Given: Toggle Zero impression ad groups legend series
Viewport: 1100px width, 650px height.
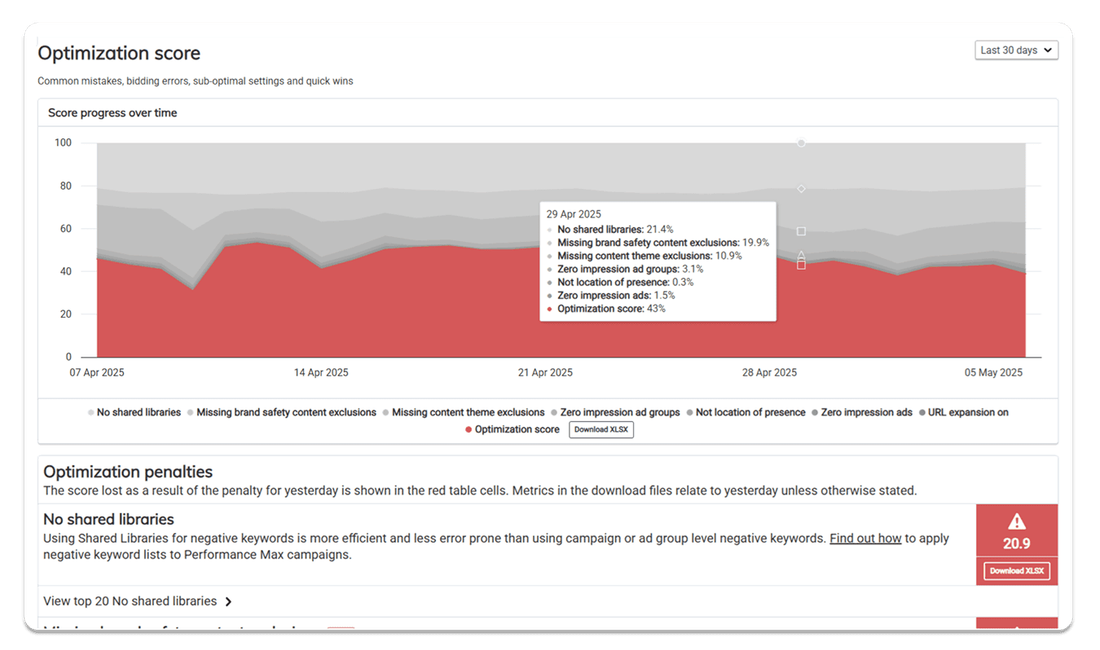Looking at the screenshot, I should pos(615,412).
